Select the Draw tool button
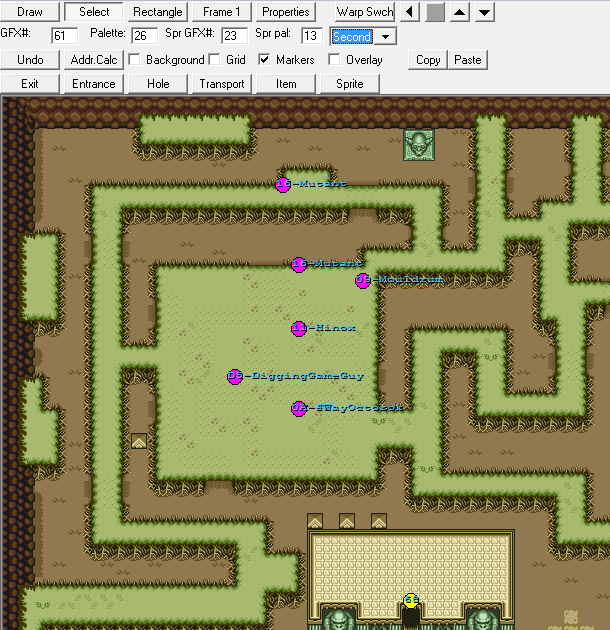610x630 pixels. pos(30,12)
